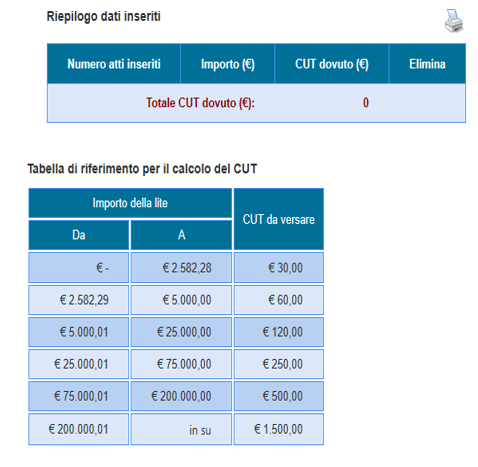
Task: Select the € 30,00 CUT cell
Action: pyautogui.click(x=279, y=267)
